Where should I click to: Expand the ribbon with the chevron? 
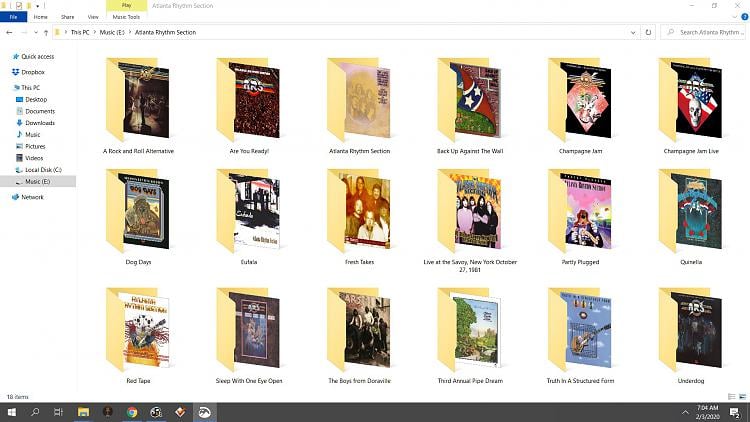(x=735, y=17)
